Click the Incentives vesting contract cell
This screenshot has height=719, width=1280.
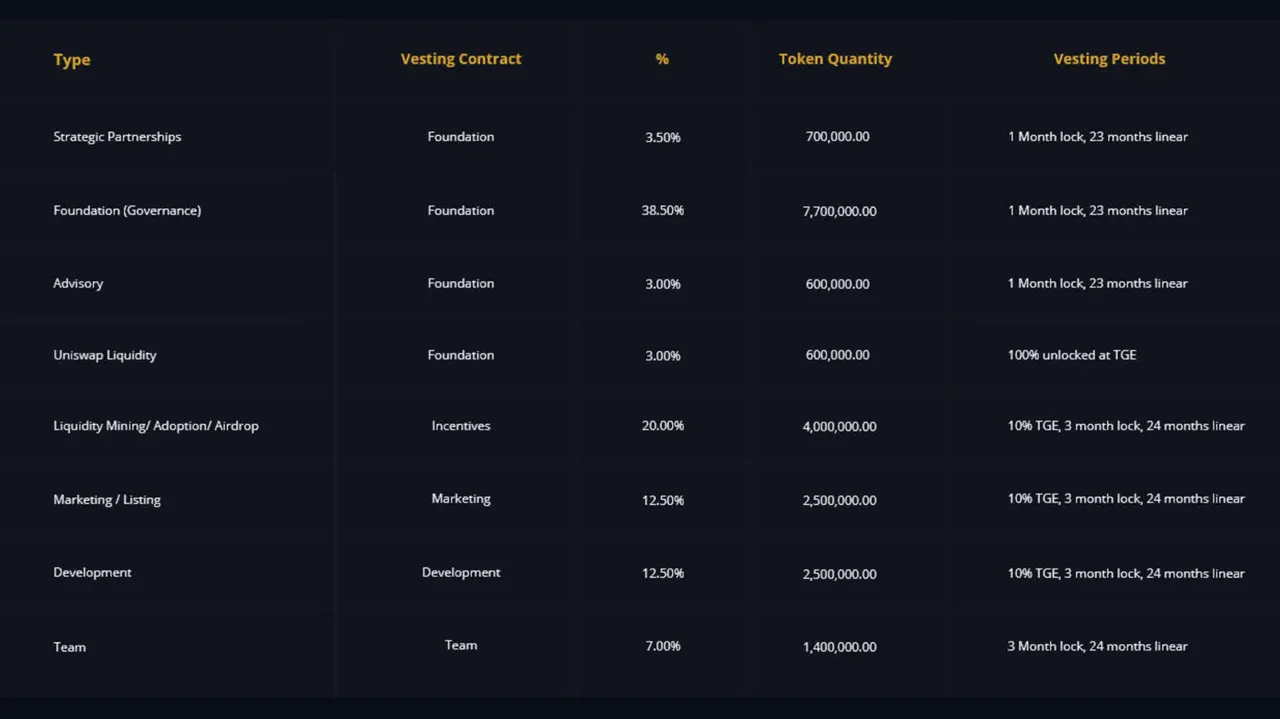[x=461, y=426]
